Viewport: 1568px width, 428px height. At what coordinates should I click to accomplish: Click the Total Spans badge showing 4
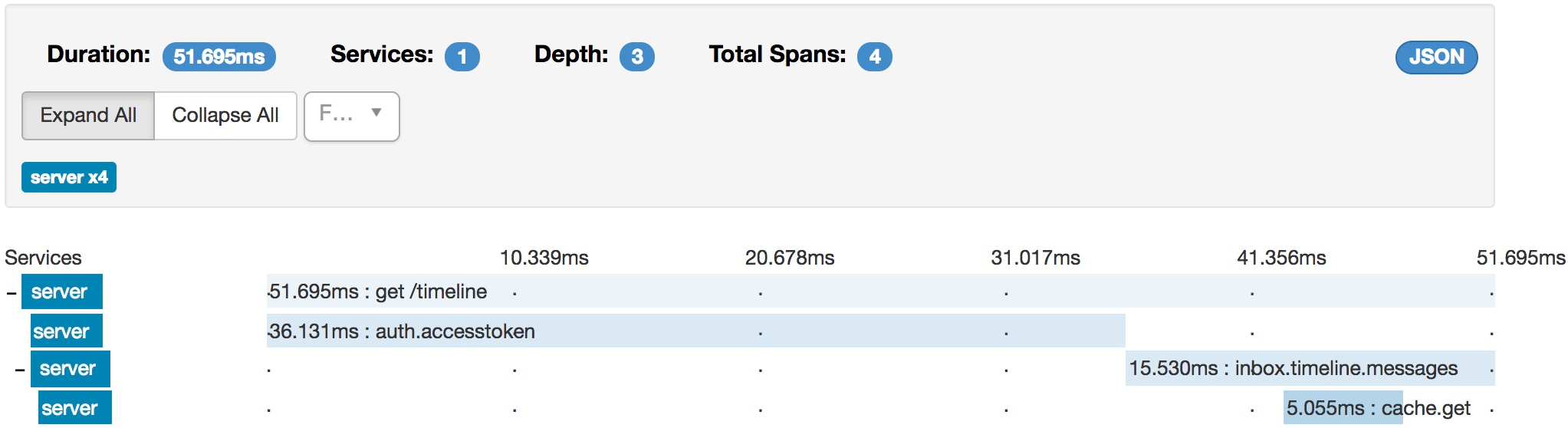tap(875, 57)
